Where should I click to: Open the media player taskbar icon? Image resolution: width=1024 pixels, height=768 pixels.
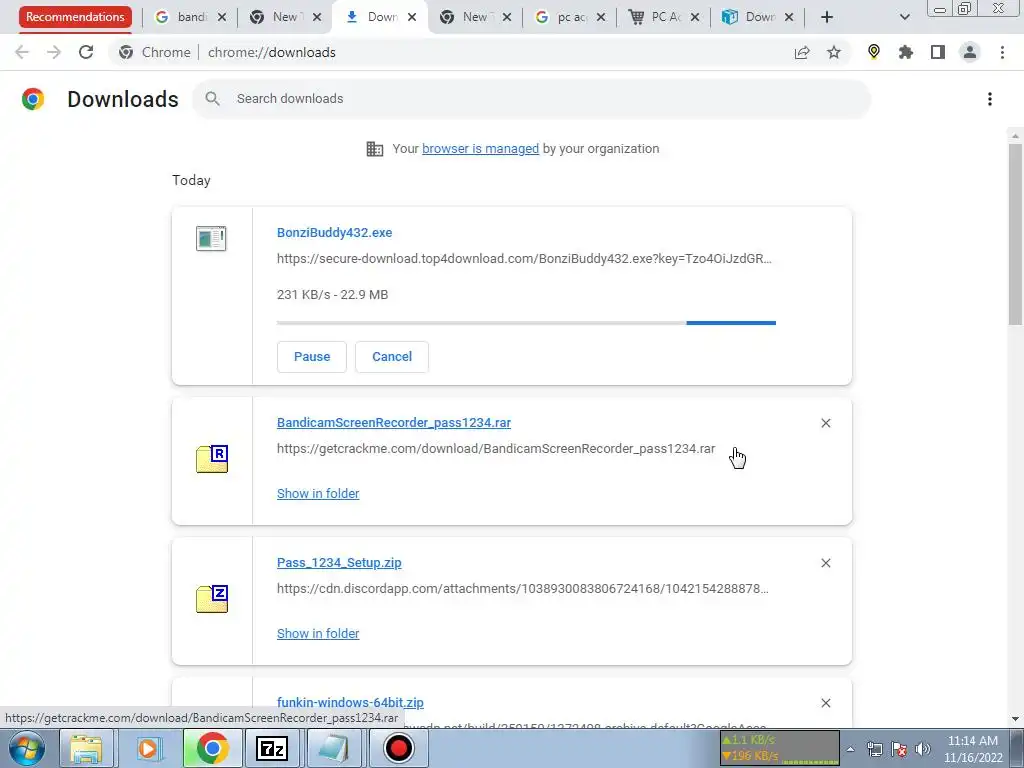[148, 748]
